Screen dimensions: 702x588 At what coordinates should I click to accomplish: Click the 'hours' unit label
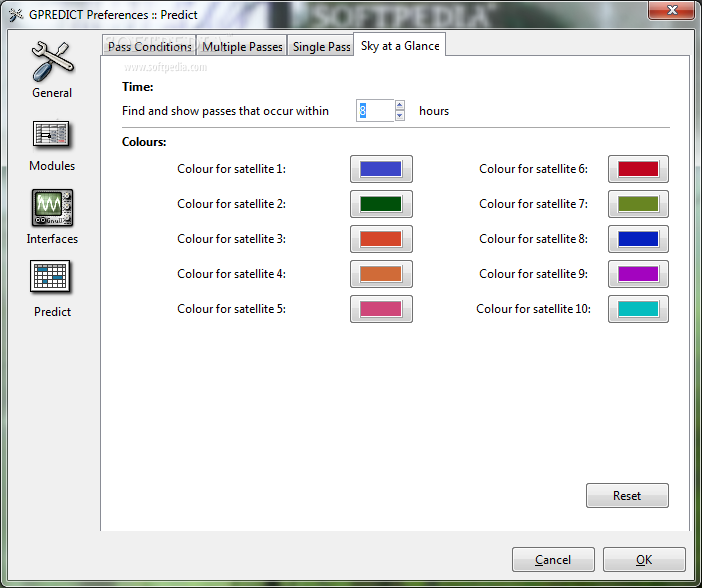click(434, 111)
